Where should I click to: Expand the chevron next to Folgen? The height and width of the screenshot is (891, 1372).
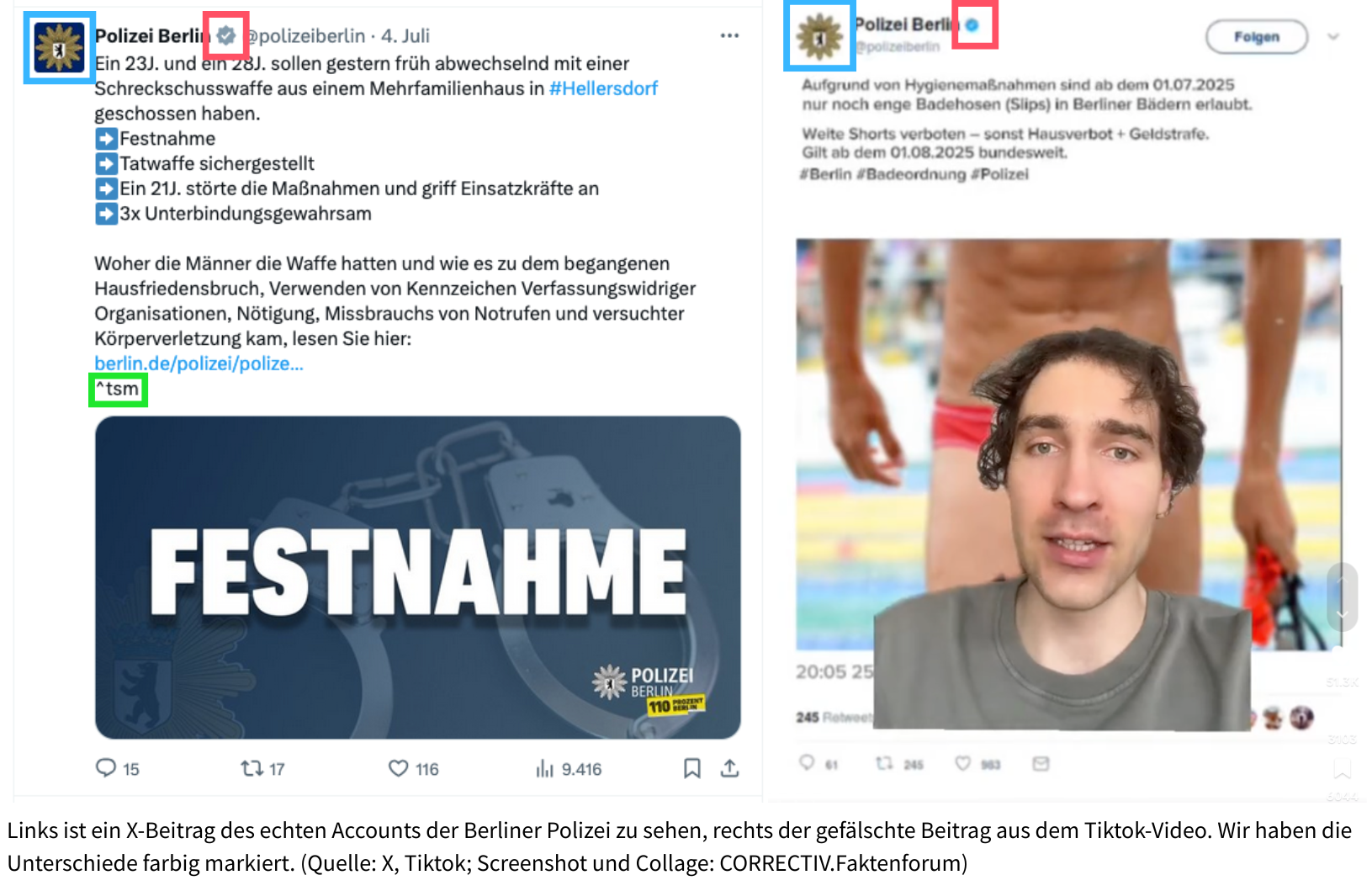[1333, 36]
